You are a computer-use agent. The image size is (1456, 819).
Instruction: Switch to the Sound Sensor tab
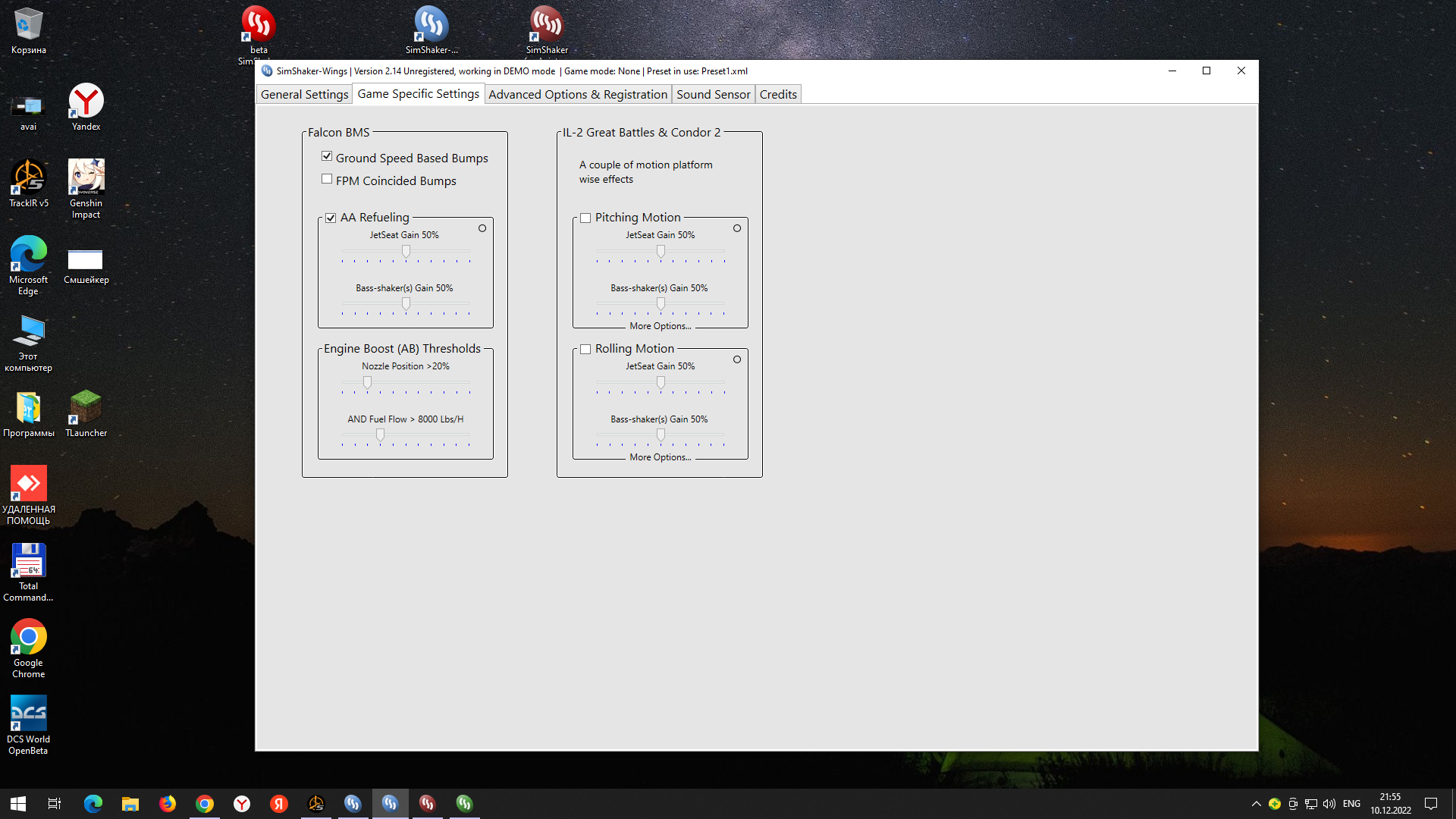click(713, 94)
